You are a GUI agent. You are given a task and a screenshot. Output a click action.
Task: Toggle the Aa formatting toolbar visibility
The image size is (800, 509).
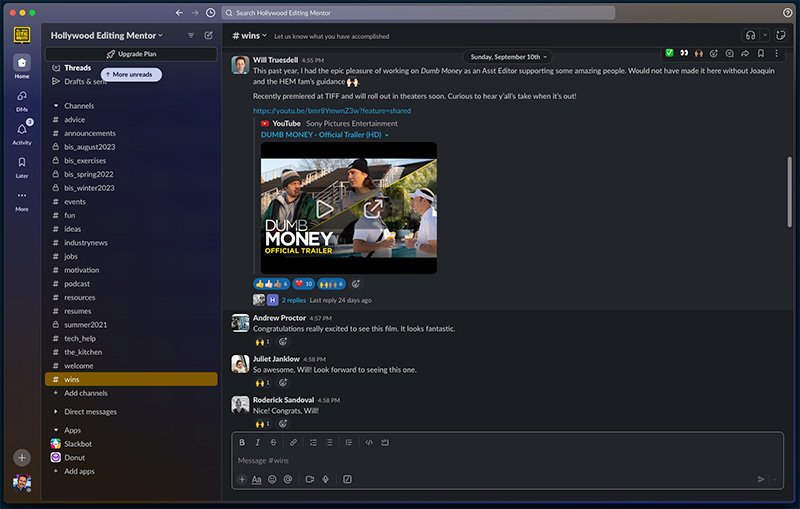[257, 479]
